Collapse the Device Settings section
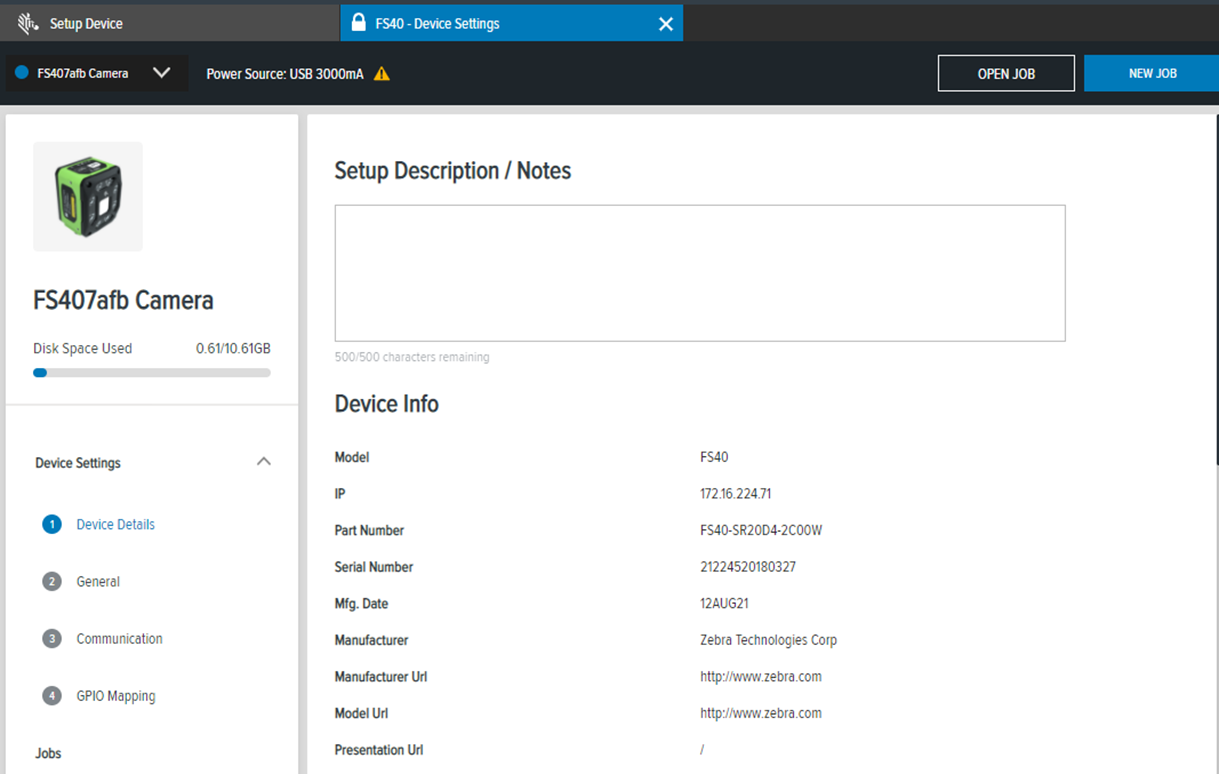Image resolution: width=1219 pixels, height=774 pixels. (263, 461)
